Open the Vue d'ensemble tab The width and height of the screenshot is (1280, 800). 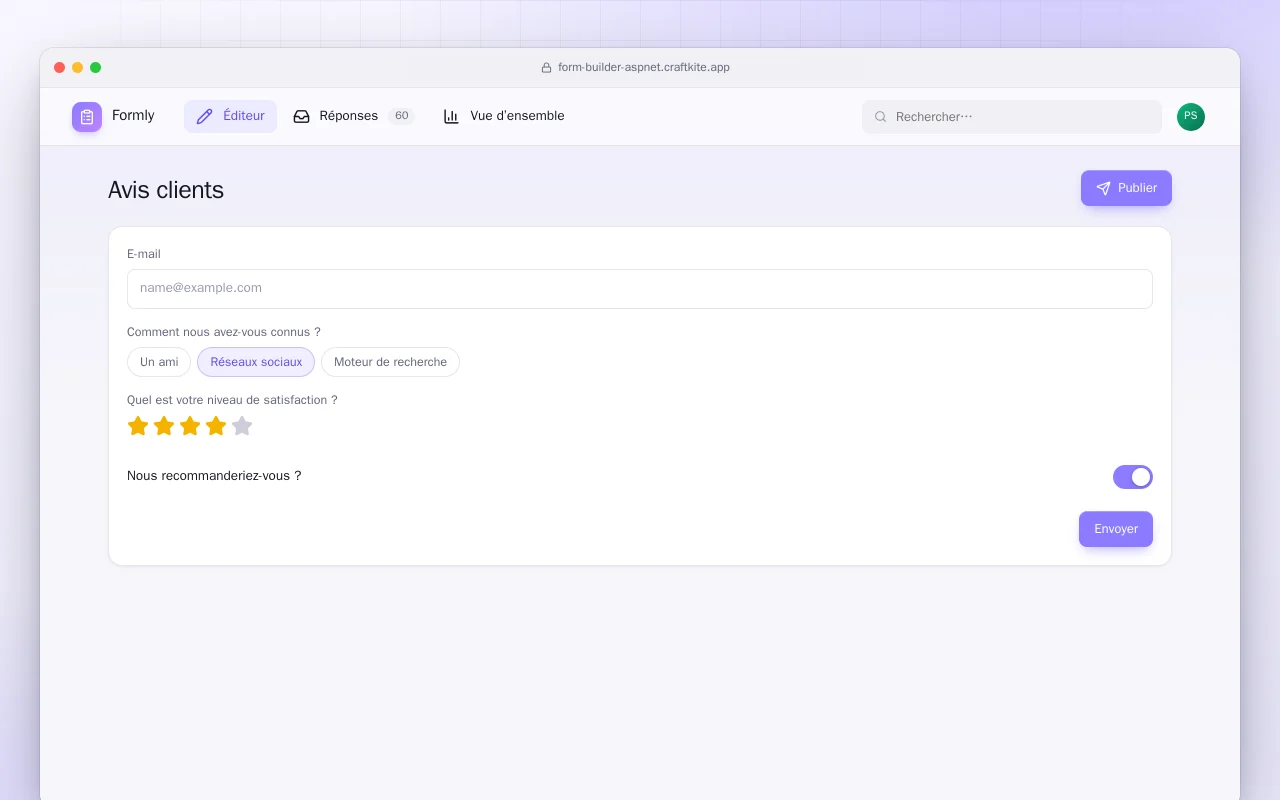tap(504, 116)
